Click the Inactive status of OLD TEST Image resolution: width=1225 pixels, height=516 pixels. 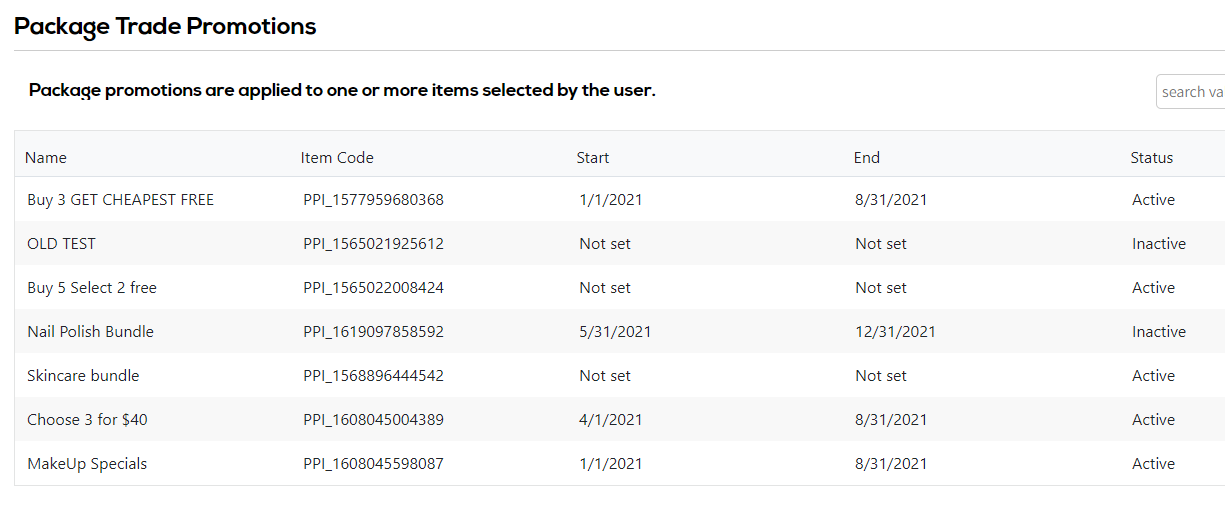pos(1159,243)
